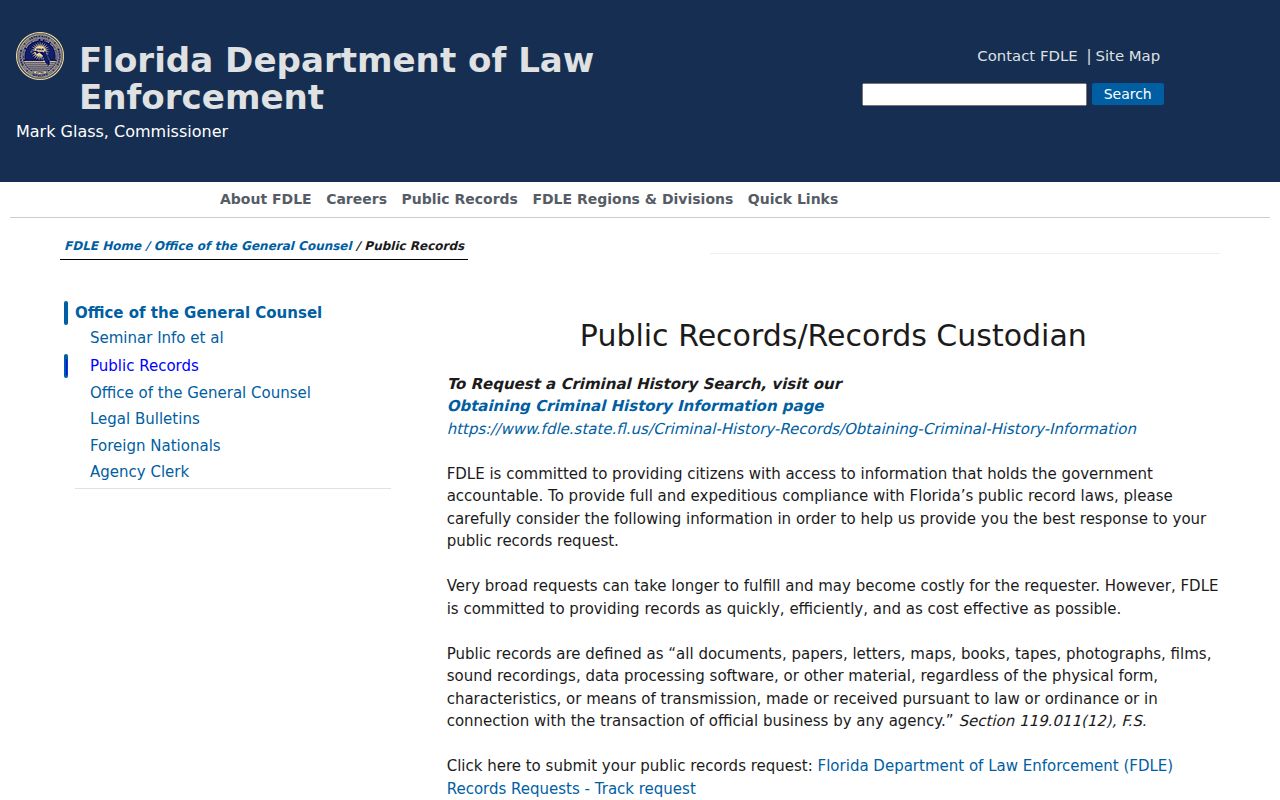Open Legal Bulletins sidebar link
1280x800 pixels.
click(145, 419)
